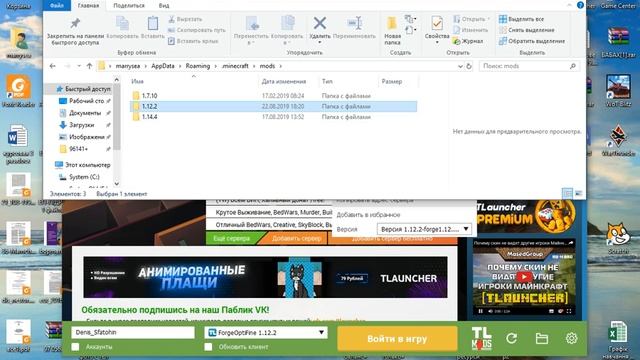Click AppData in the address breadcrumb
The width and height of the screenshot is (640, 360).
pyautogui.click(x=162, y=66)
